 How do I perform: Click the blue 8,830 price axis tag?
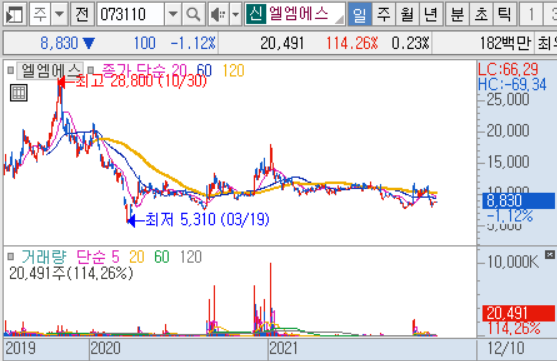pos(518,201)
